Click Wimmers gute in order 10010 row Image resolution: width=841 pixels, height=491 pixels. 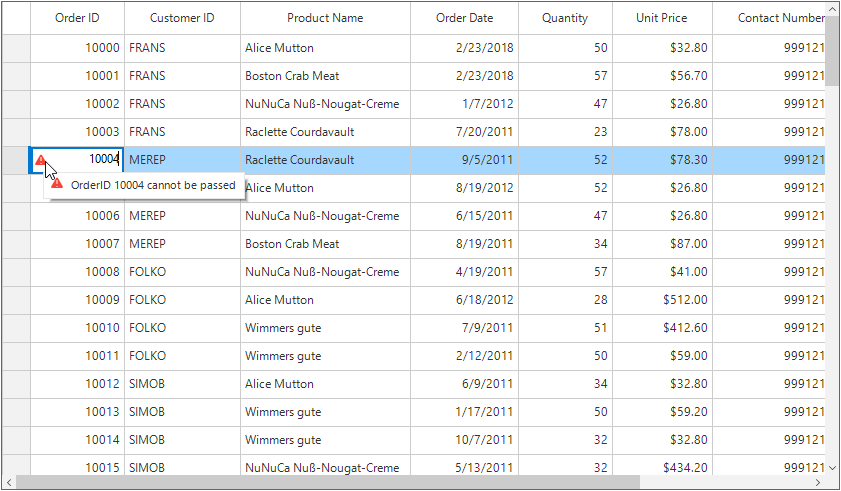pos(283,328)
